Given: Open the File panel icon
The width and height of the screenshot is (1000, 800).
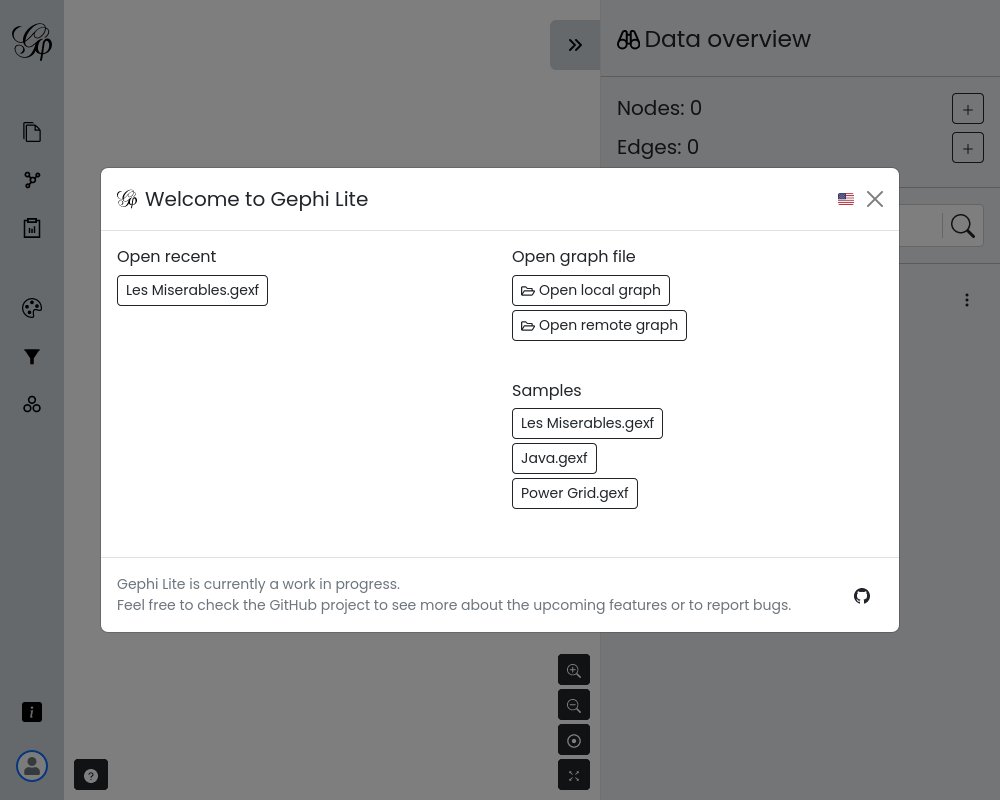Looking at the screenshot, I should pyautogui.click(x=32, y=132).
